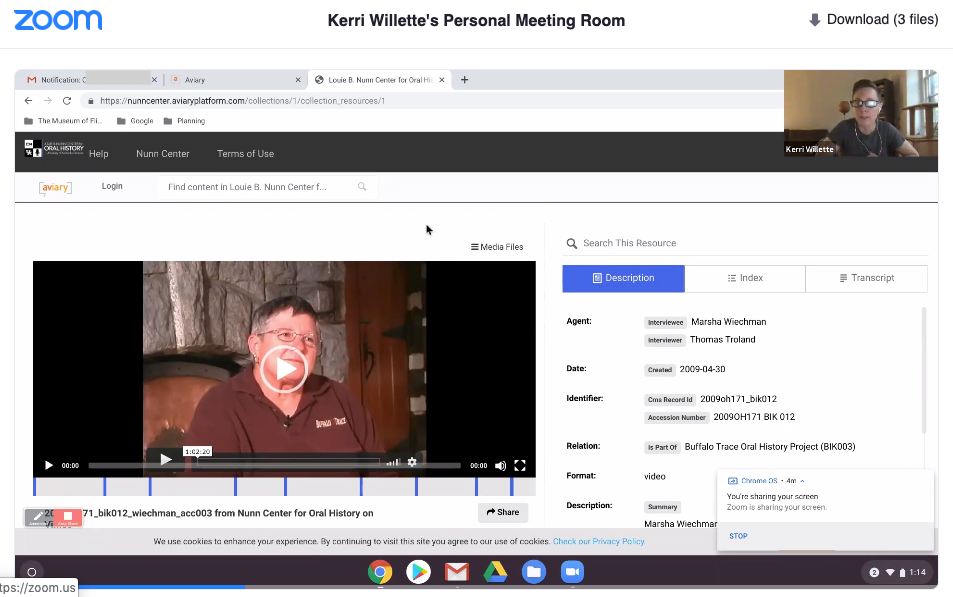
Task: Click the red stop recording icon
Action: point(67,517)
